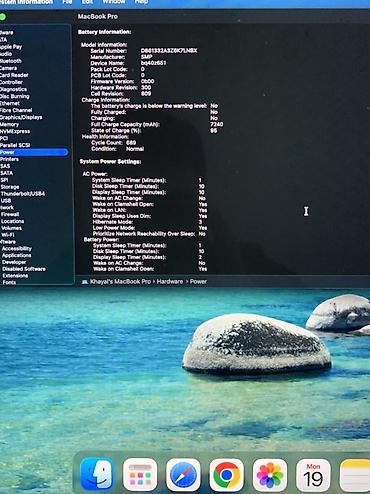The height and width of the screenshot is (494, 370).
Task: Click the green zoom window button
Action: pos(2,16)
